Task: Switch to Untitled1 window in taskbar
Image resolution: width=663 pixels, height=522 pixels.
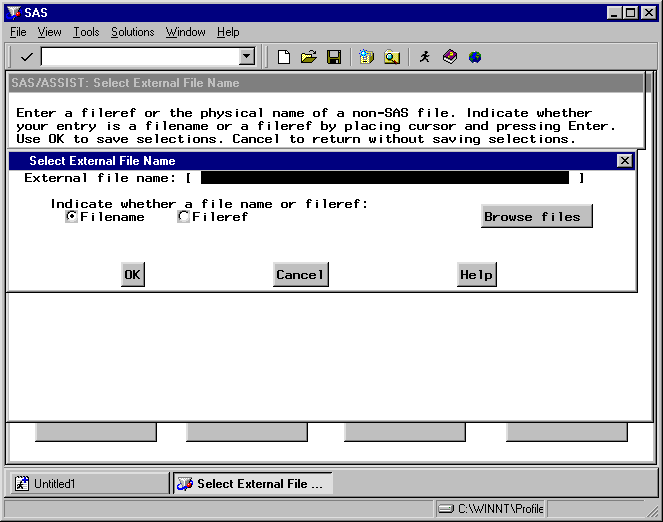Action: pos(89,484)
